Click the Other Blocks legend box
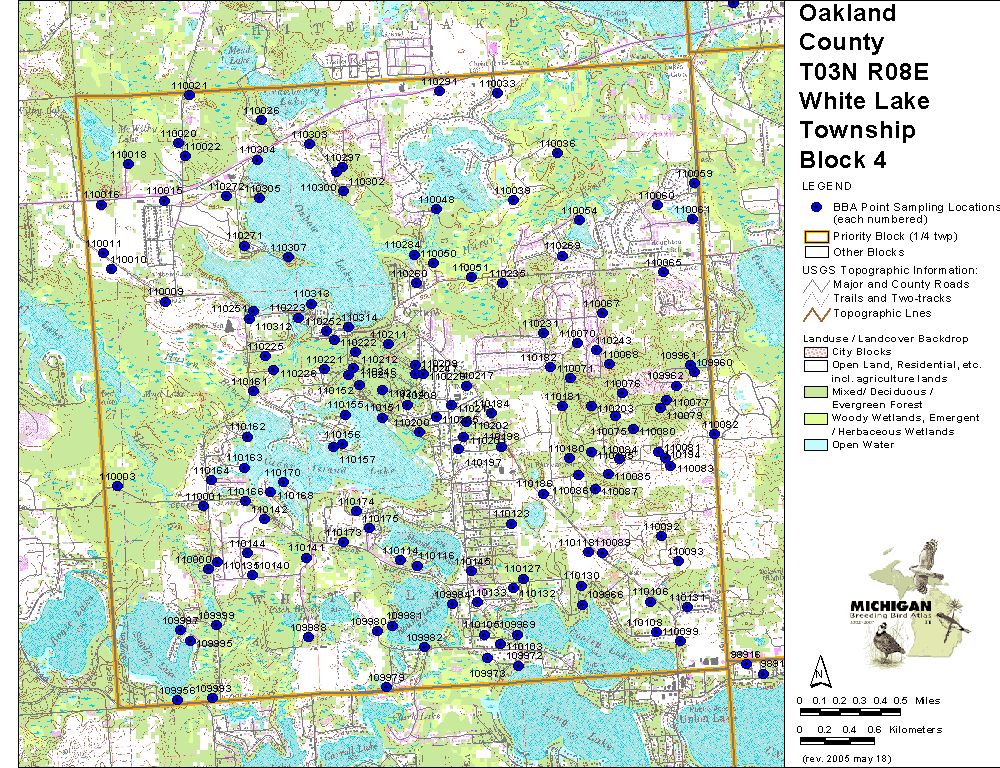1000x768 pixels. [x=816, y=252]
